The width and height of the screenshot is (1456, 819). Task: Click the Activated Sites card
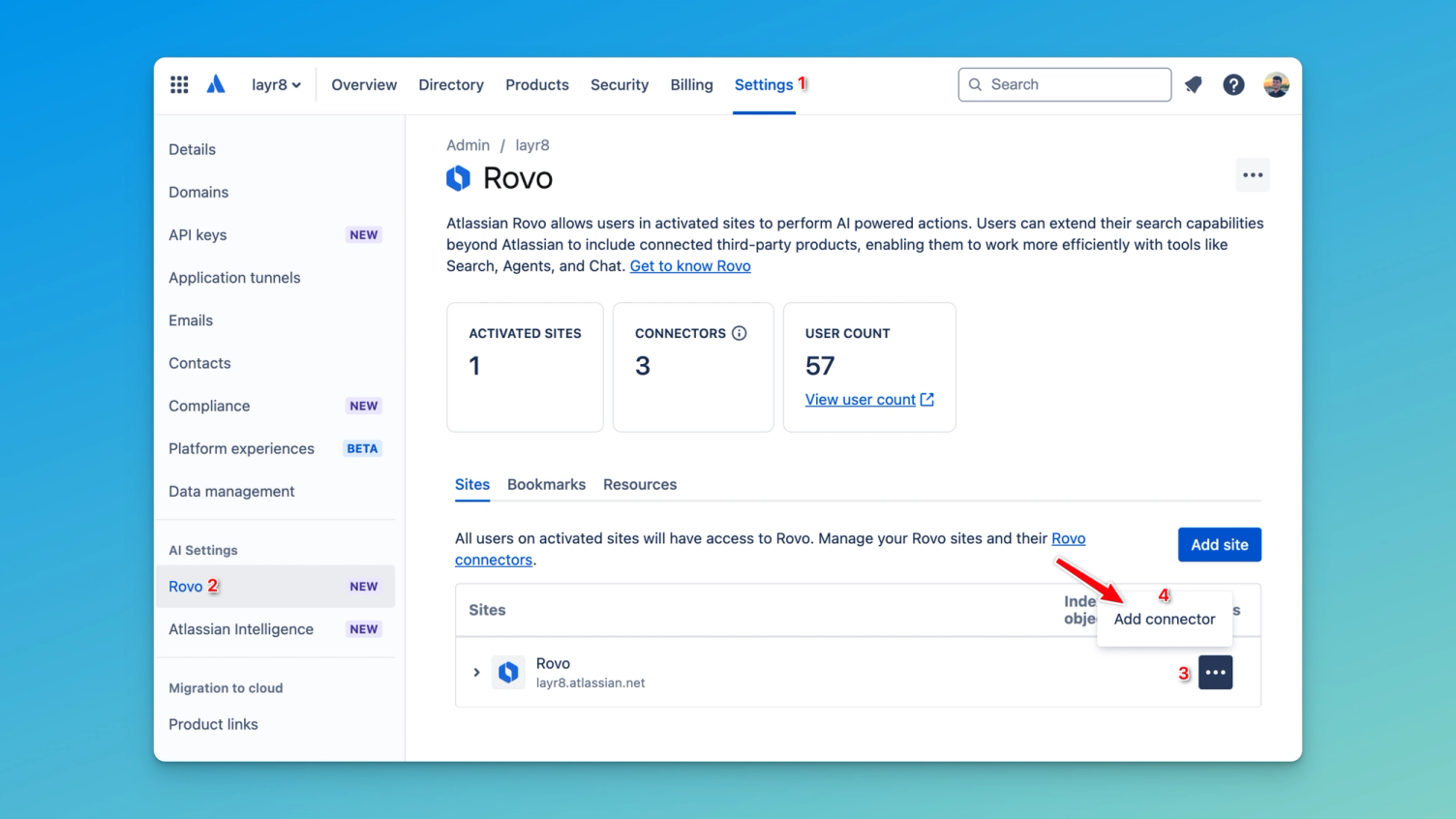click(525, 367)
